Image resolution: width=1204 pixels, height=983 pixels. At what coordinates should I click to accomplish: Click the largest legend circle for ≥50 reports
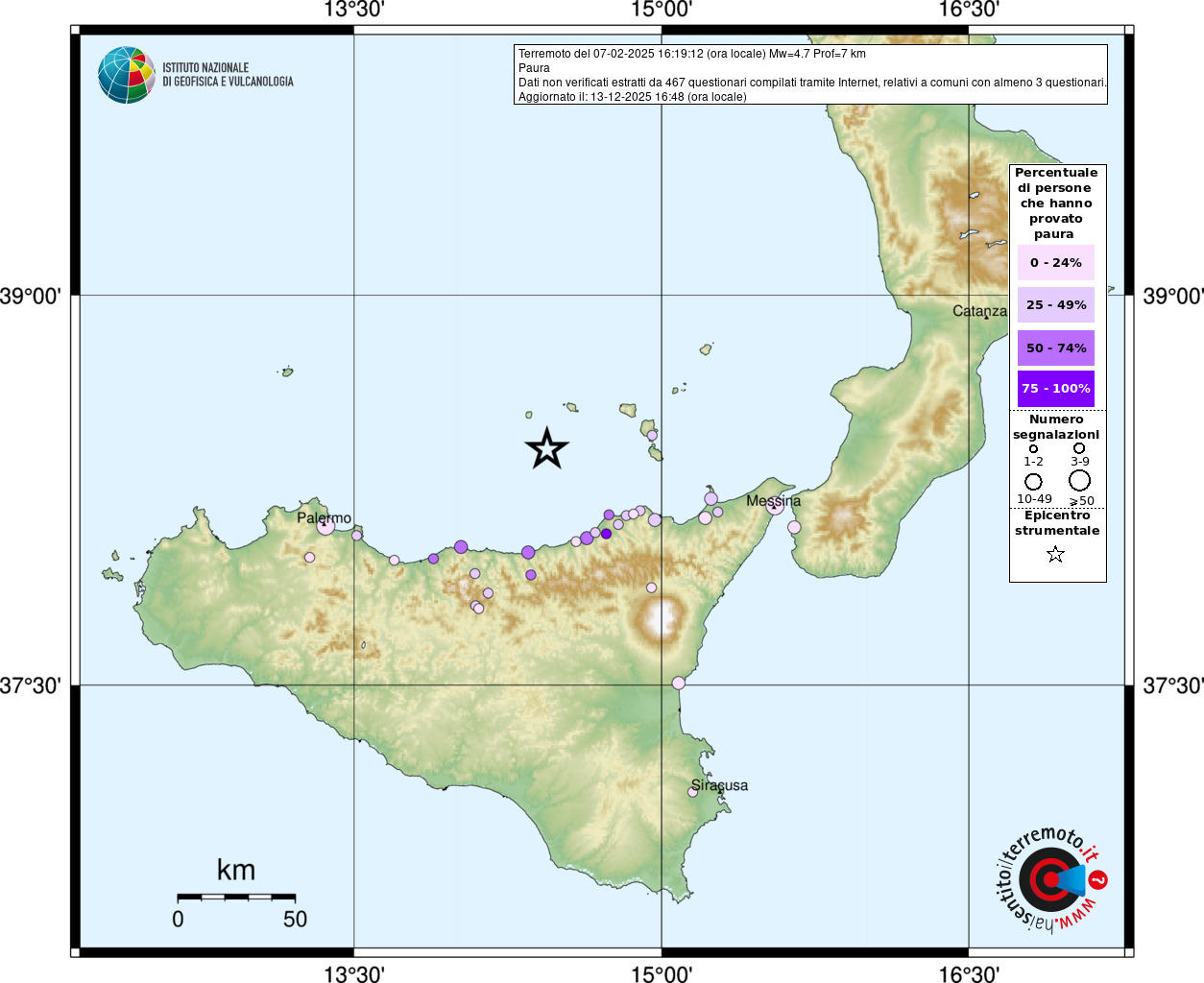tap(1080, 480)
